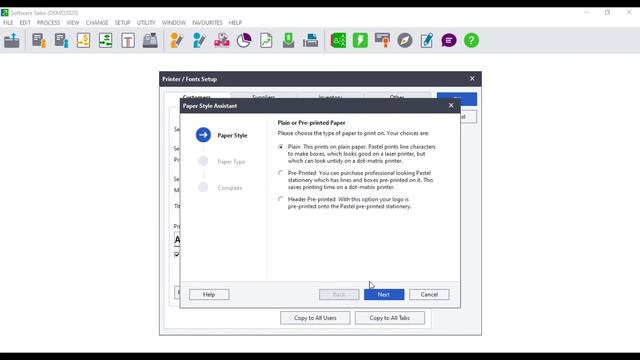
Task: Click the greyed-out Back button
Action: pyautogui.click(x=339, y=294)
